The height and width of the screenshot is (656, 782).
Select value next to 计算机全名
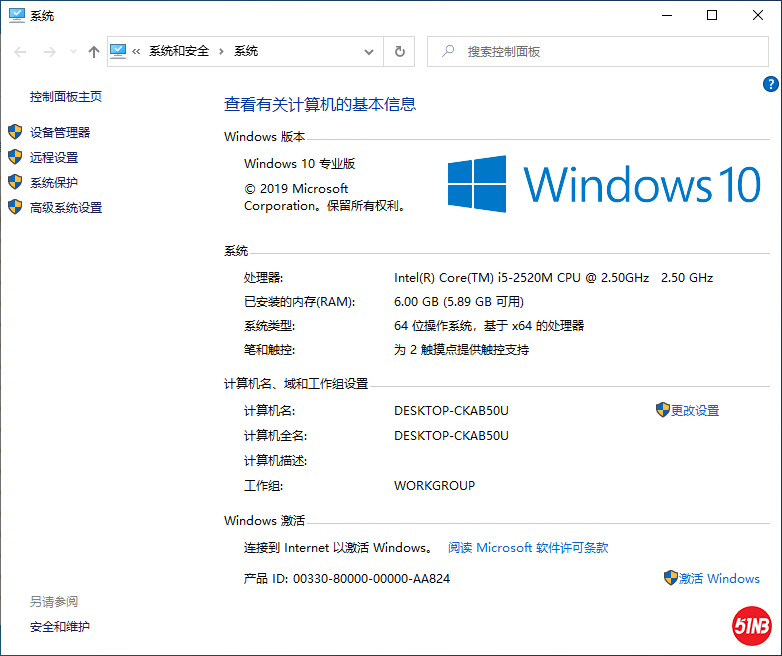(451, 436)
